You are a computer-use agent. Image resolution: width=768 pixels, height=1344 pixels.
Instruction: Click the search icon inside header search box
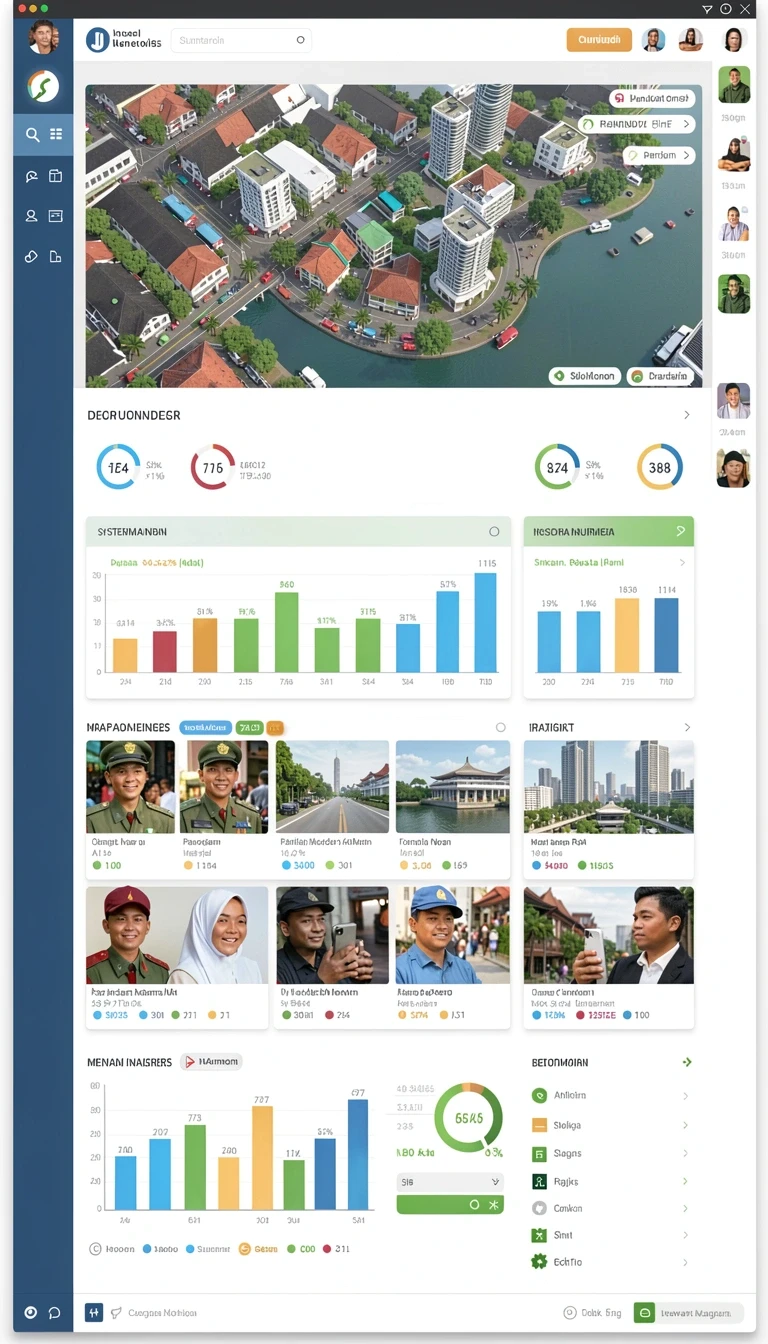(300, 41)
